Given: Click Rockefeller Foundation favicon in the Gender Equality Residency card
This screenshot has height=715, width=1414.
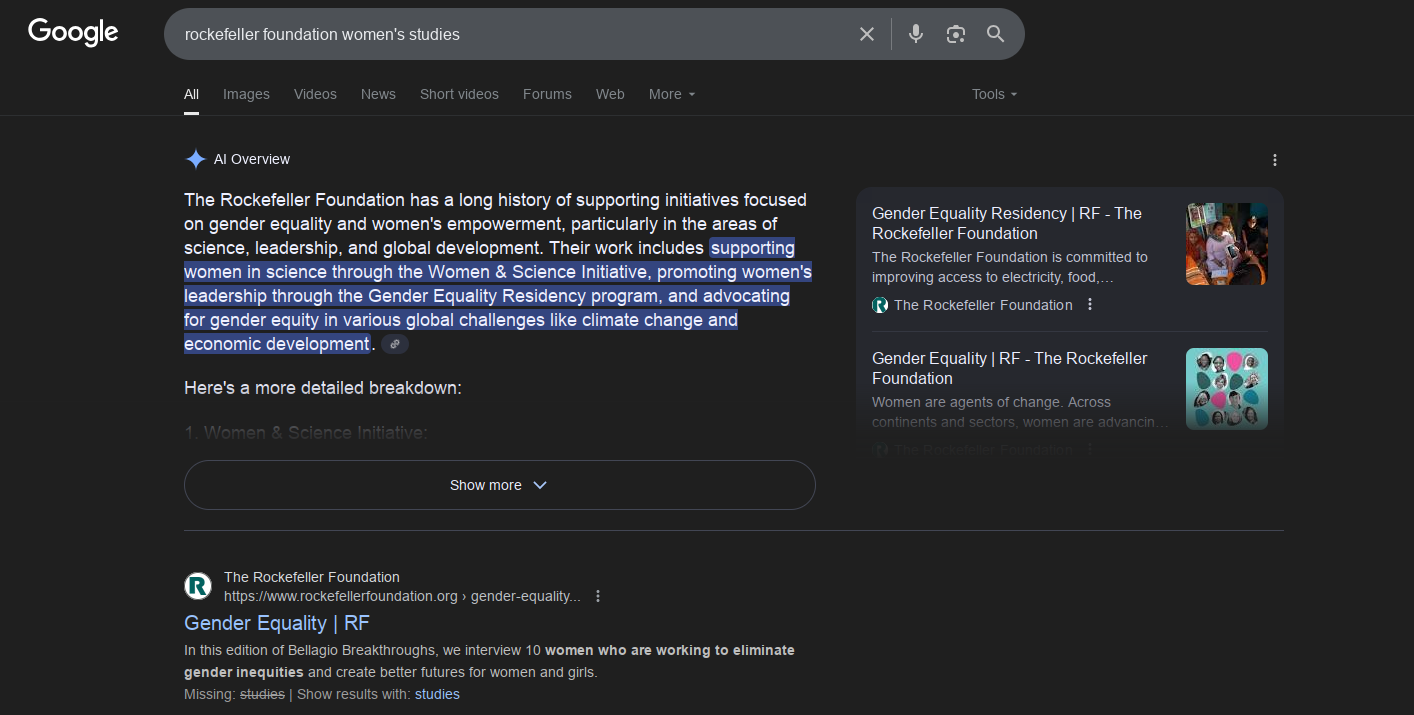Looking at the screenshot, I should (880, 305).
